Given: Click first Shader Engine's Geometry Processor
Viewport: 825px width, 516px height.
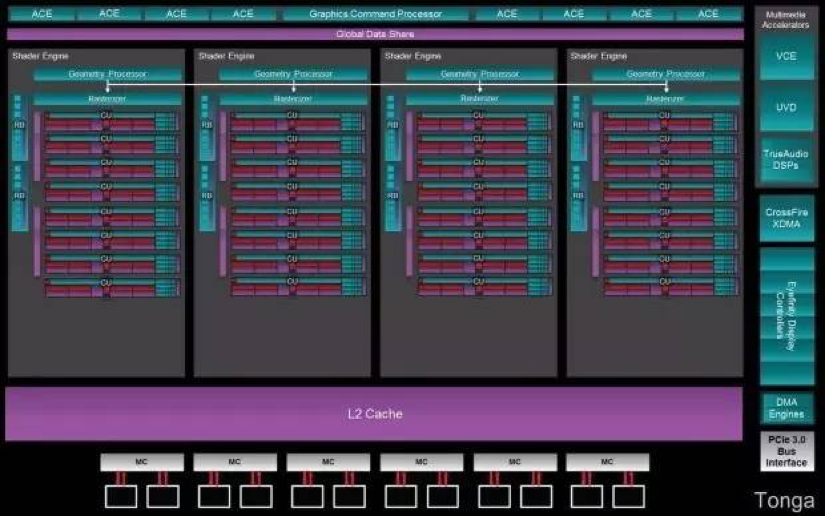Looking at the screenshot, I should click(x=108, y=75).
